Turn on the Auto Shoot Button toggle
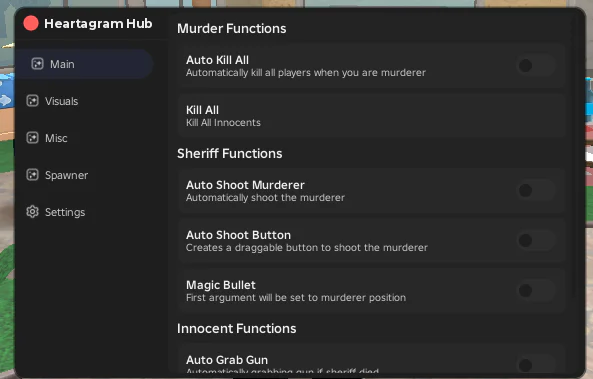Viewport: 593px width, 379px height. pyautogui.click(x=536, y=241)
